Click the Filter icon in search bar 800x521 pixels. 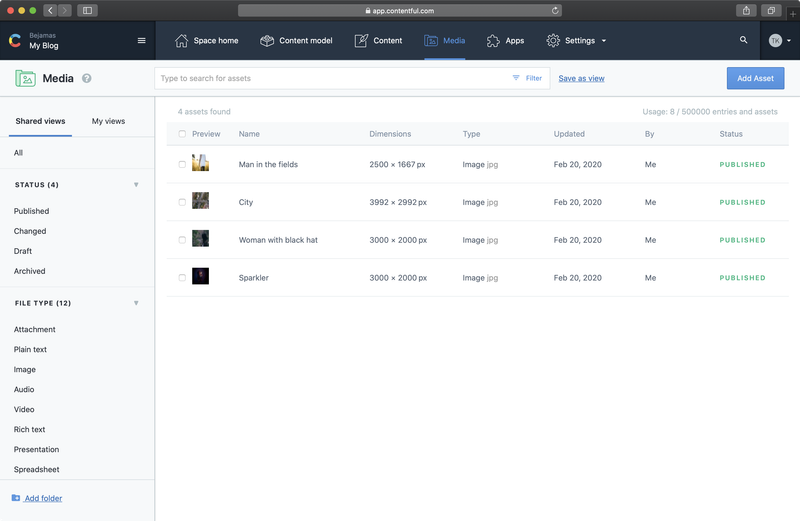[516, 78]
